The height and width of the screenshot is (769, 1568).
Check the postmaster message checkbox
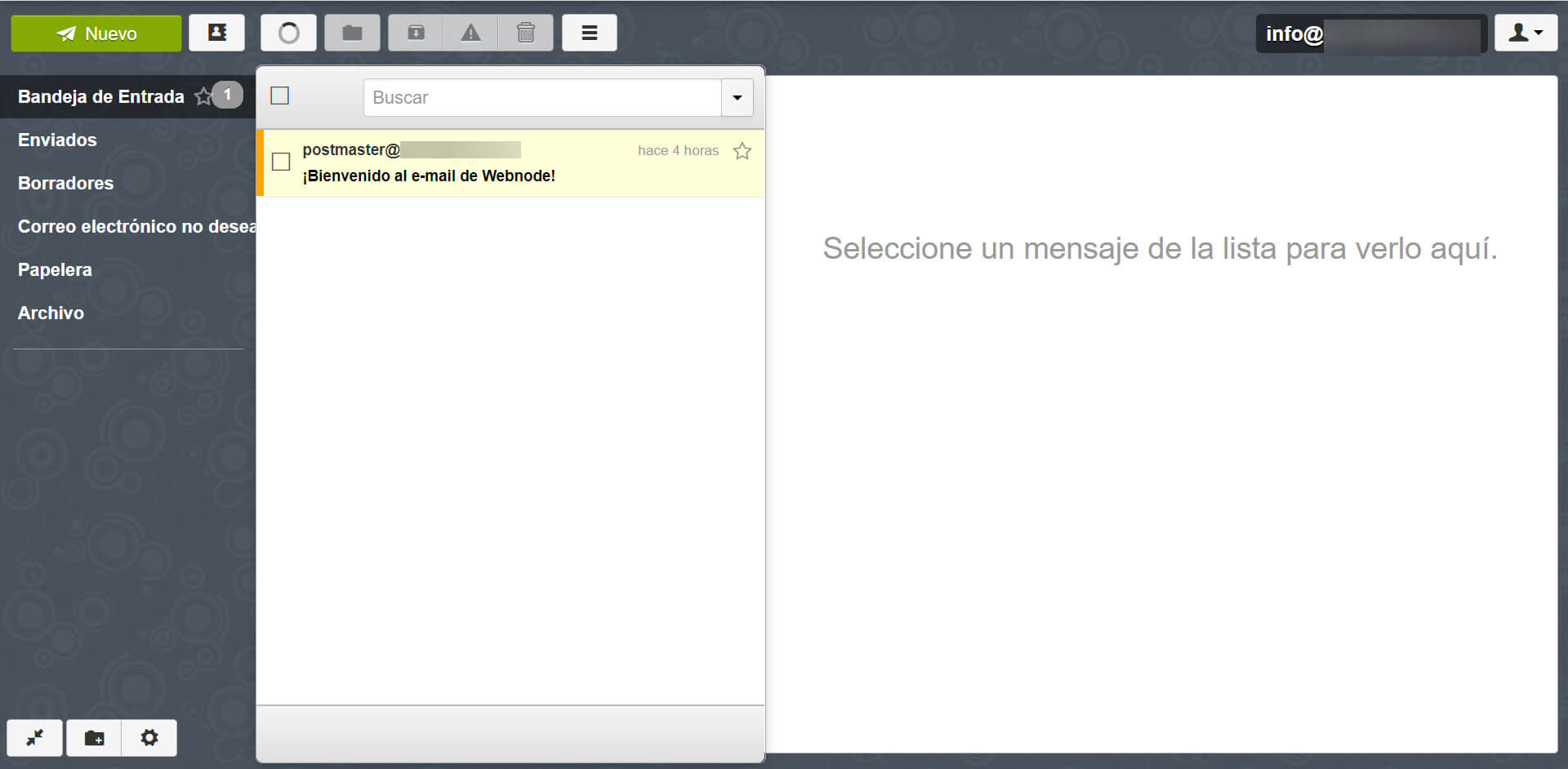coord(280,162)
